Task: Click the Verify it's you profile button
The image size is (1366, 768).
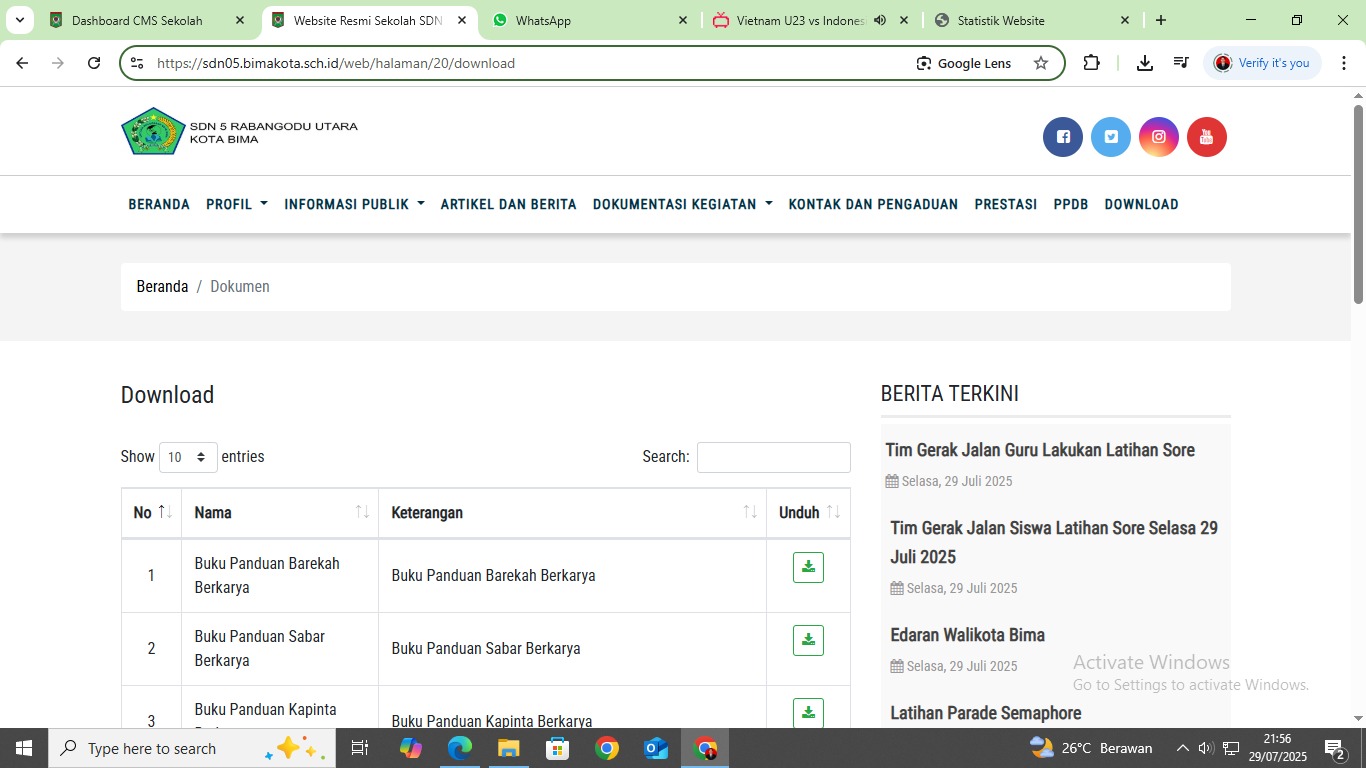Action: (1263, 63)
